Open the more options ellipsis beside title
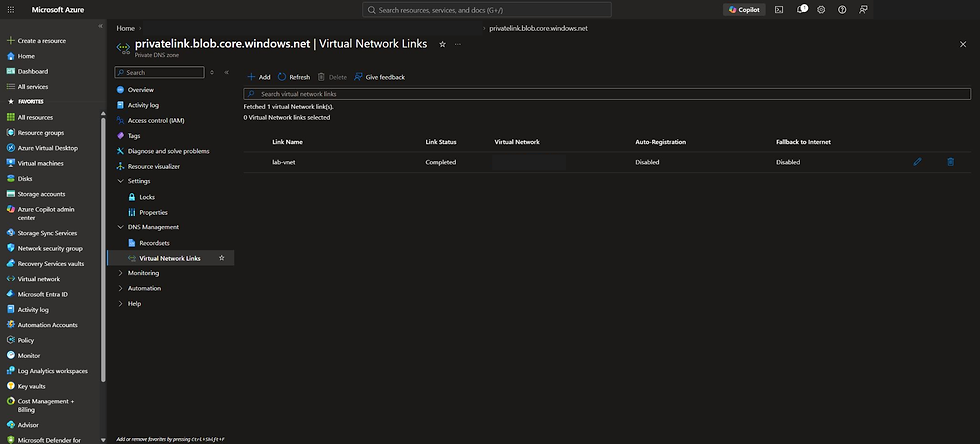Viewport: 980px width, 444px height. (x=458, y=44)
